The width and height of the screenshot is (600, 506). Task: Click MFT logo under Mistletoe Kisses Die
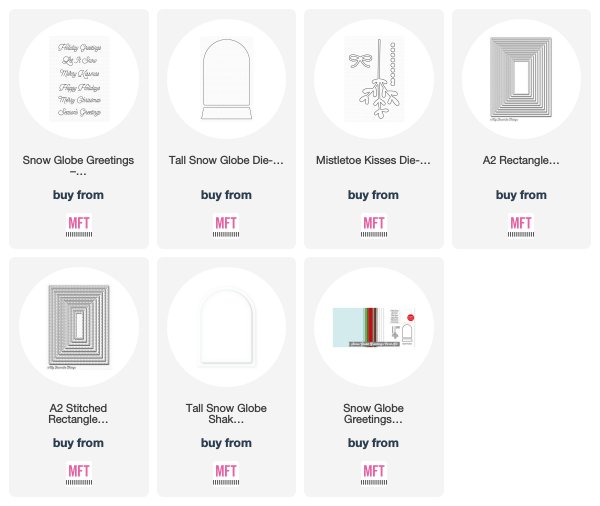tap(373, 226)
